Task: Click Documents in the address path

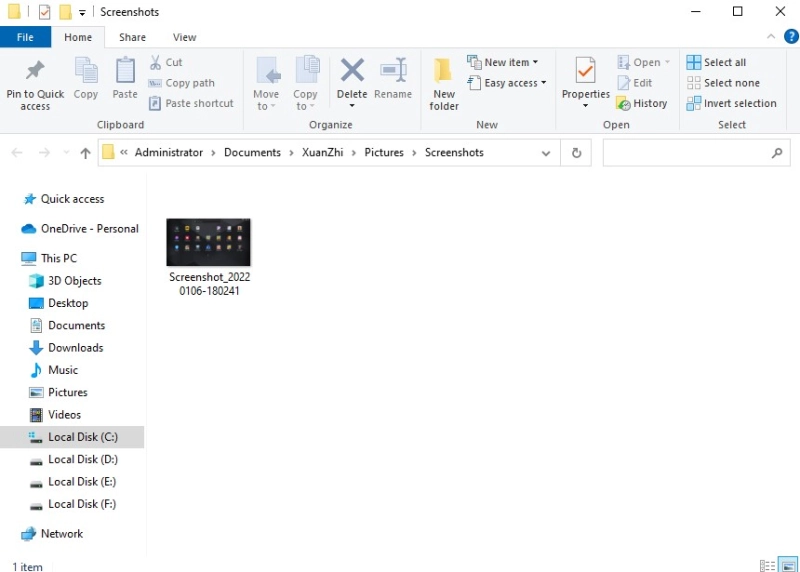Action: tap(253, 153)
